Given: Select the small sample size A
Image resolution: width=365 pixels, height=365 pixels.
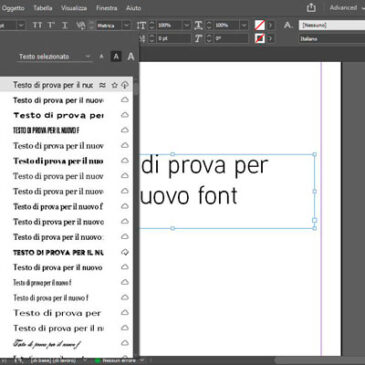Looking at the screenshot, I should (x=101, y=57).
